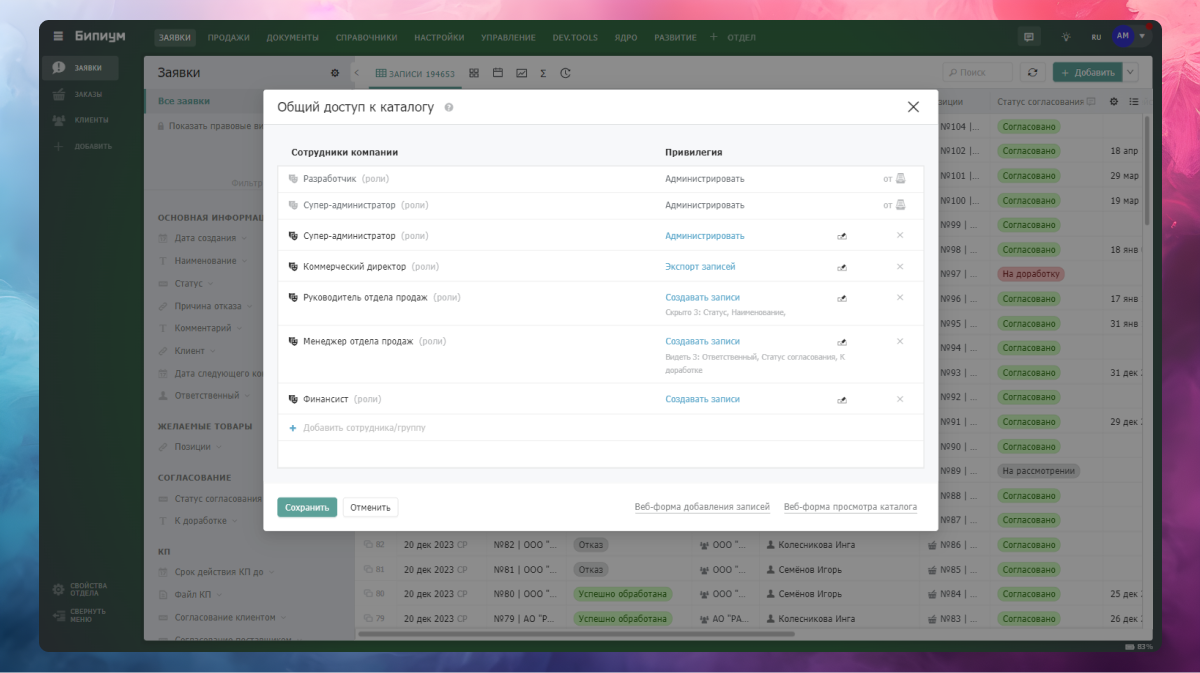Click the refresh records icon
The height and width of the screenshot is (673, 1200).
click(1033, 72)
